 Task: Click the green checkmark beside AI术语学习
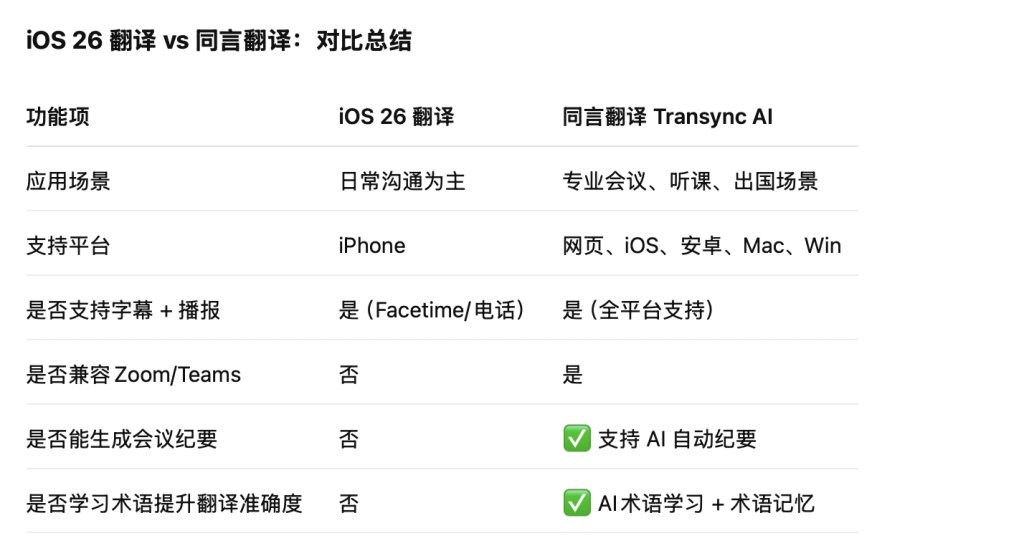point(577,503)
